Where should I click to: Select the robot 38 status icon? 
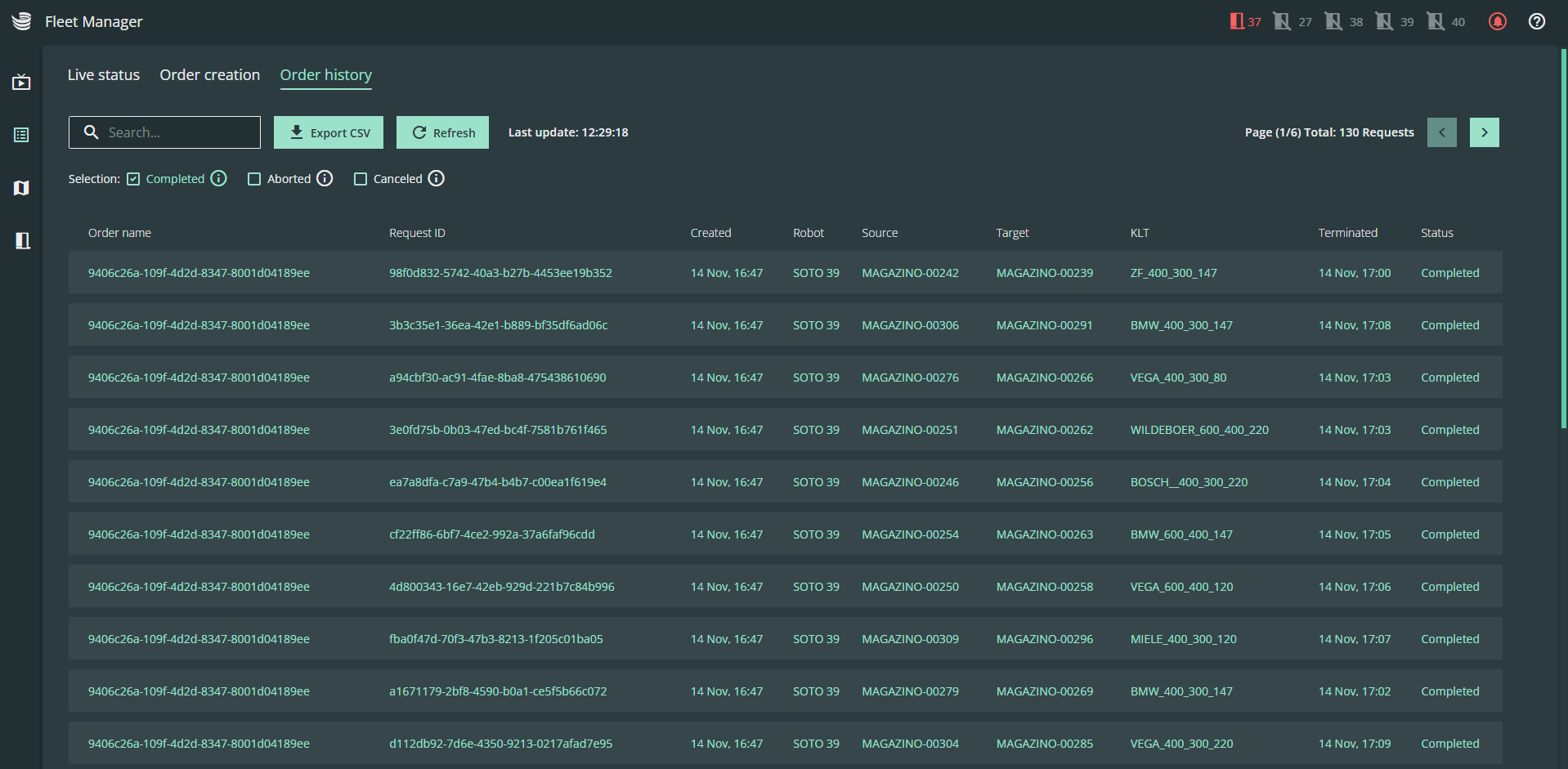coord(1343,21)
